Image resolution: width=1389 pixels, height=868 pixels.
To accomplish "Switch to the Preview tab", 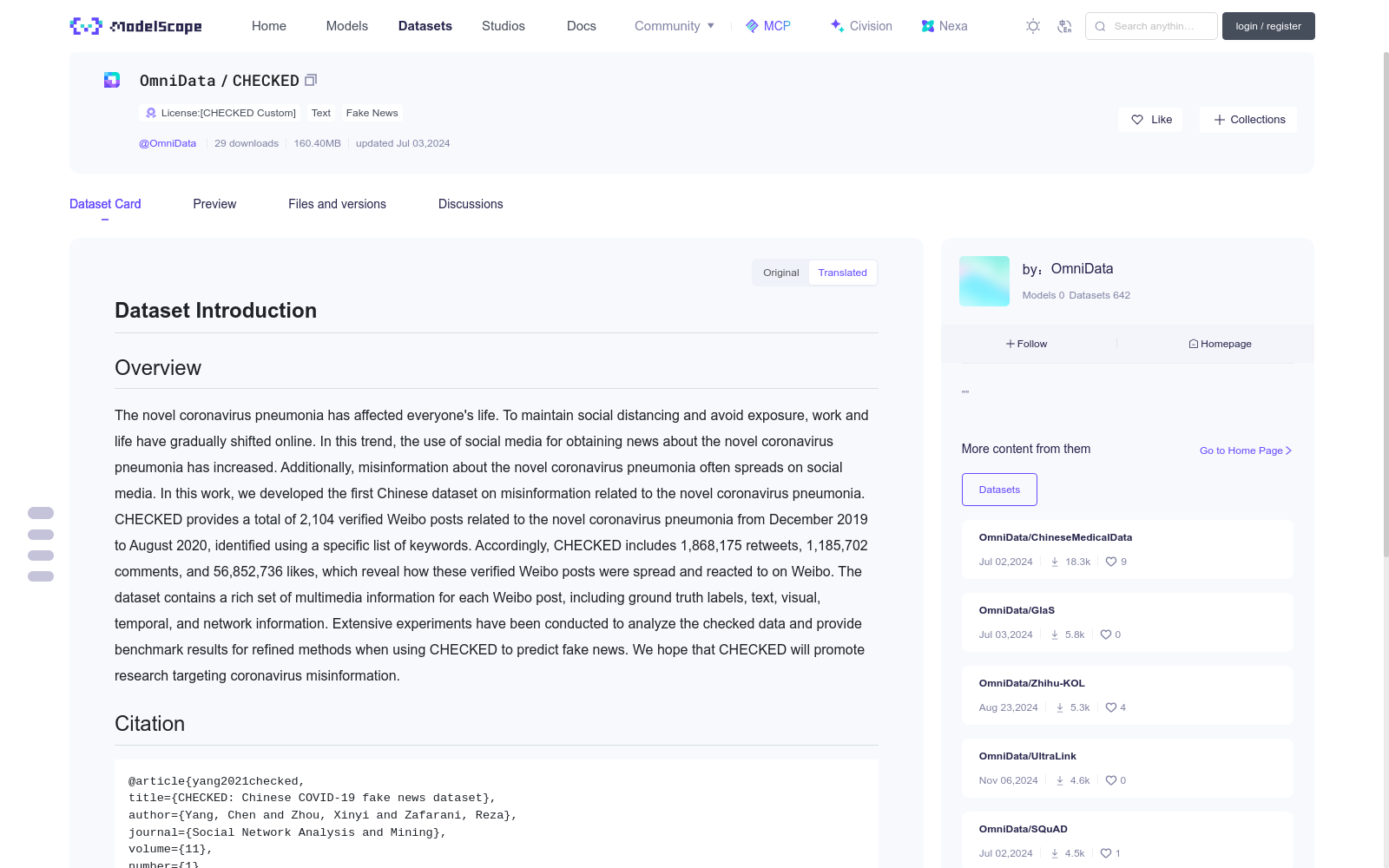I will point(214,204).
